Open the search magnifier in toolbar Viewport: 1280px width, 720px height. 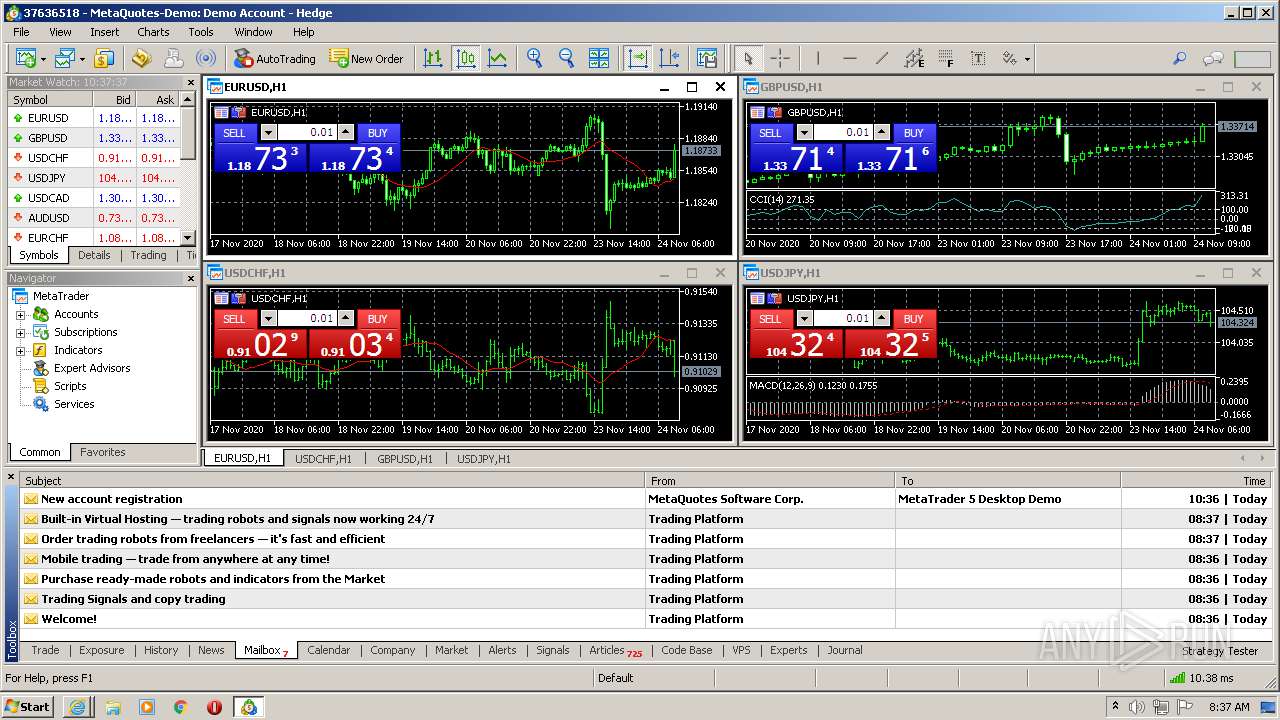click(x=1180, y=58)
